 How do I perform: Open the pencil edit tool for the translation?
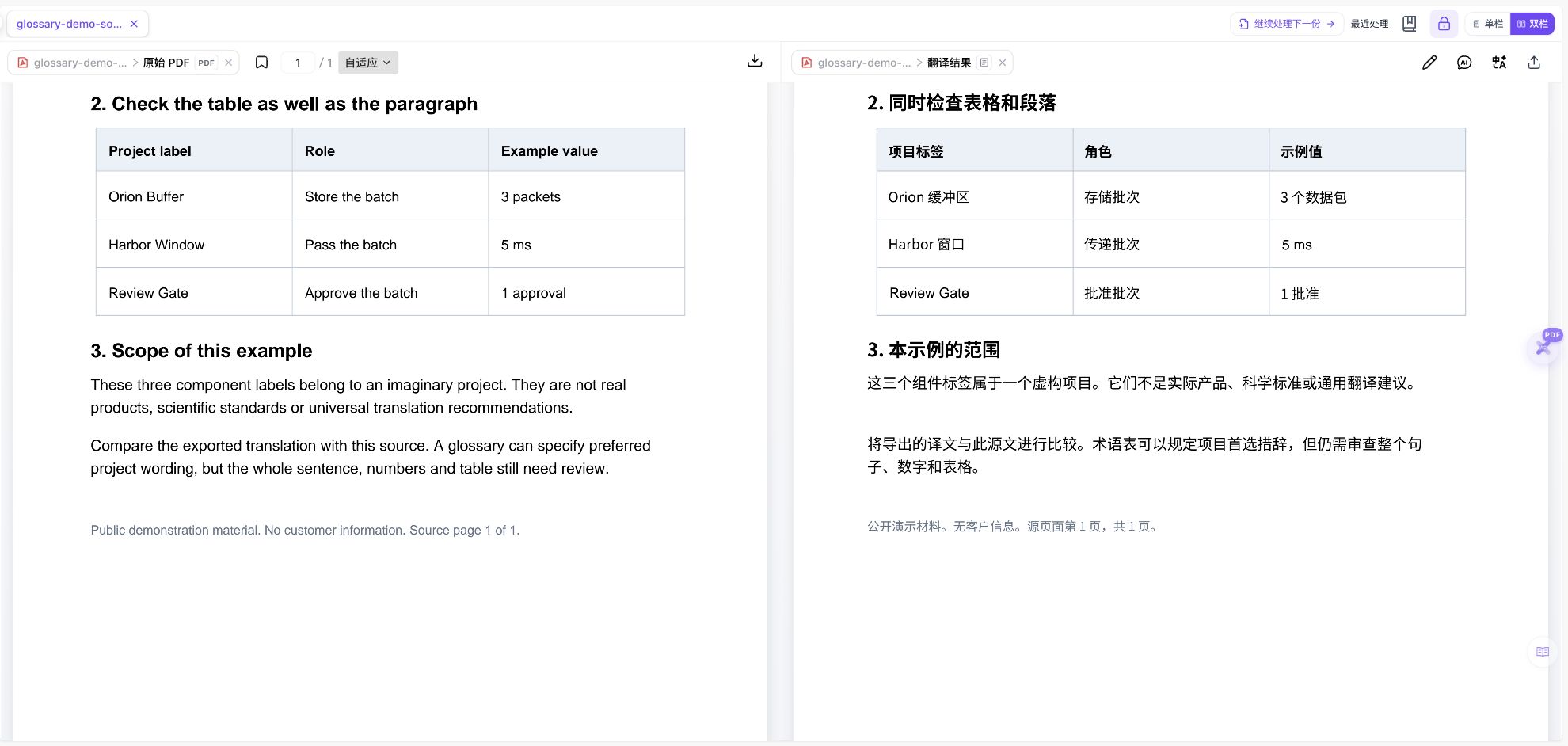[x=1429, y=63]
